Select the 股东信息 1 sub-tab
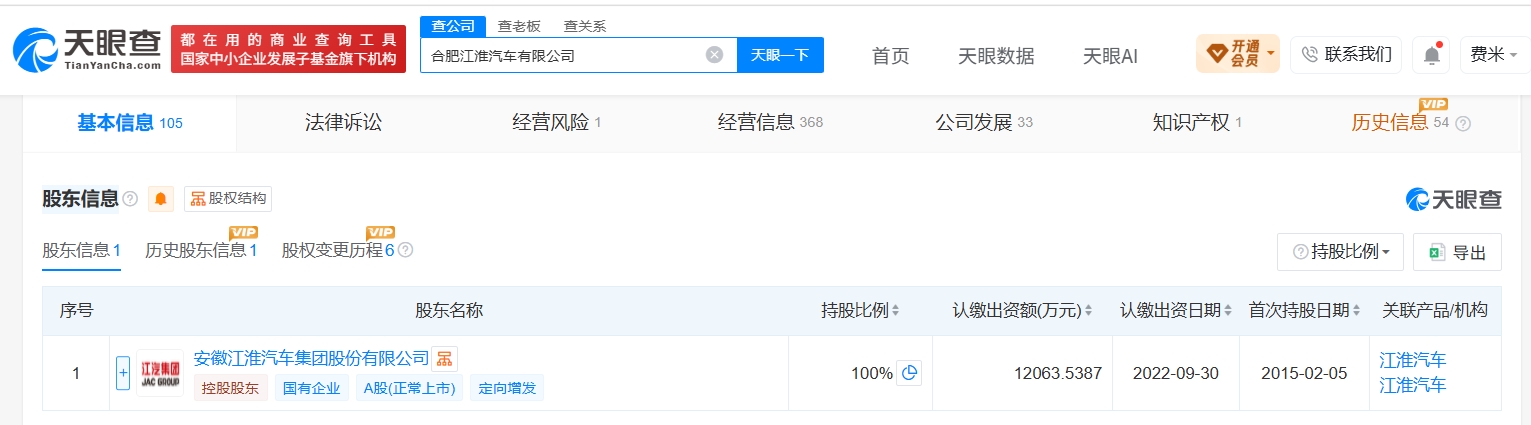 tap(81, 250)
